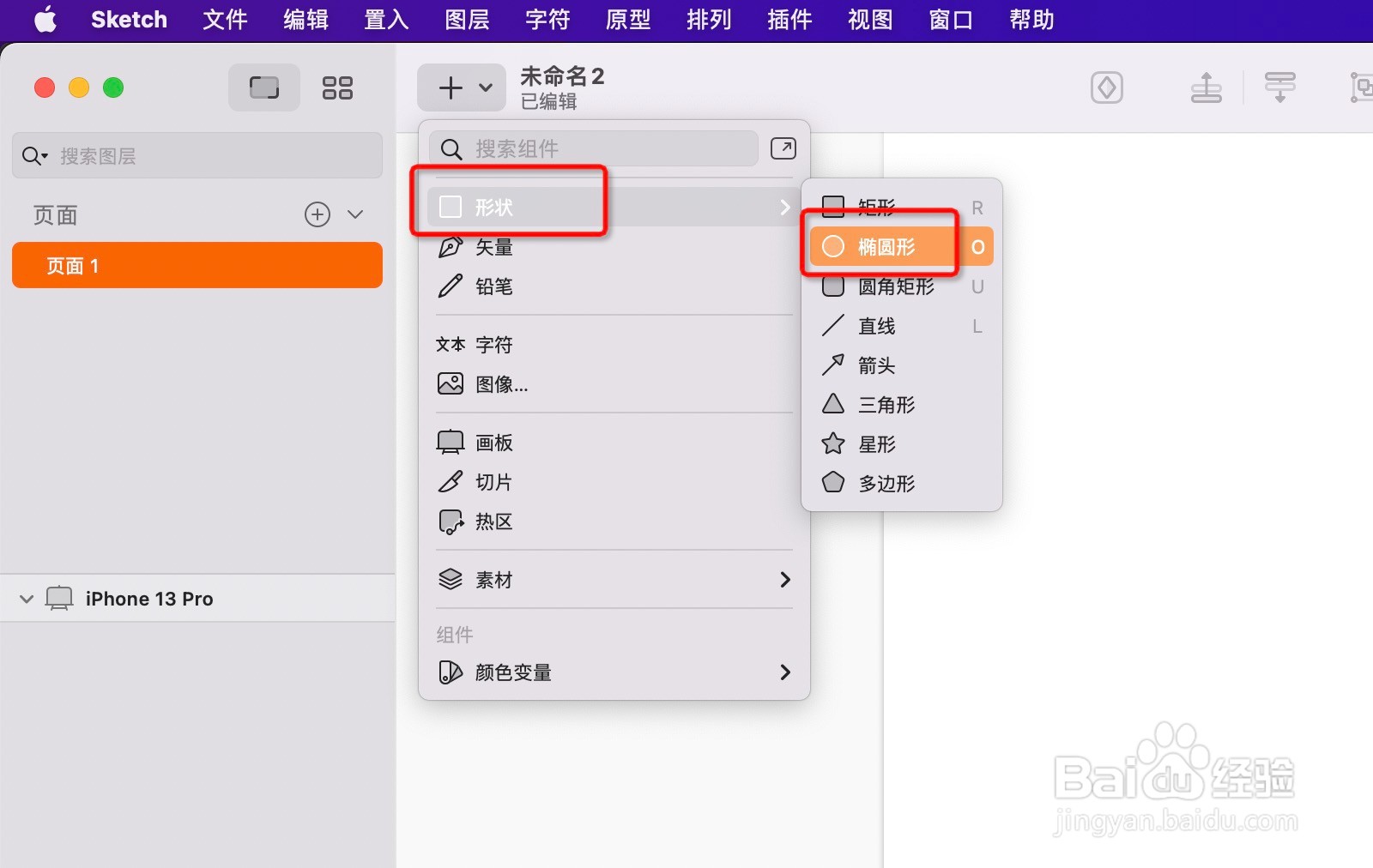Expand the 颜色变量 submenu arrow
Screen dimensions: 1373x868
pos(784,672)
